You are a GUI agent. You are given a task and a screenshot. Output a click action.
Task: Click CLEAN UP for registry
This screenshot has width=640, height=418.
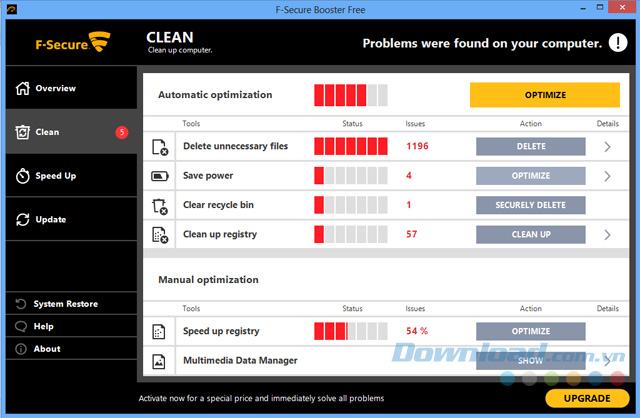tap(531, 234)
